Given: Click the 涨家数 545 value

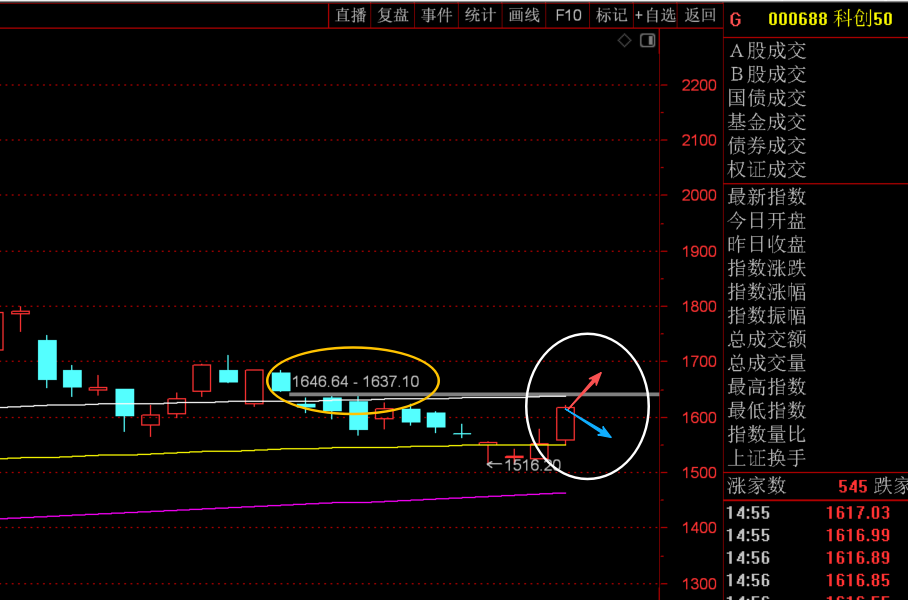Looking at the screenshot, I should pos(853,486).
